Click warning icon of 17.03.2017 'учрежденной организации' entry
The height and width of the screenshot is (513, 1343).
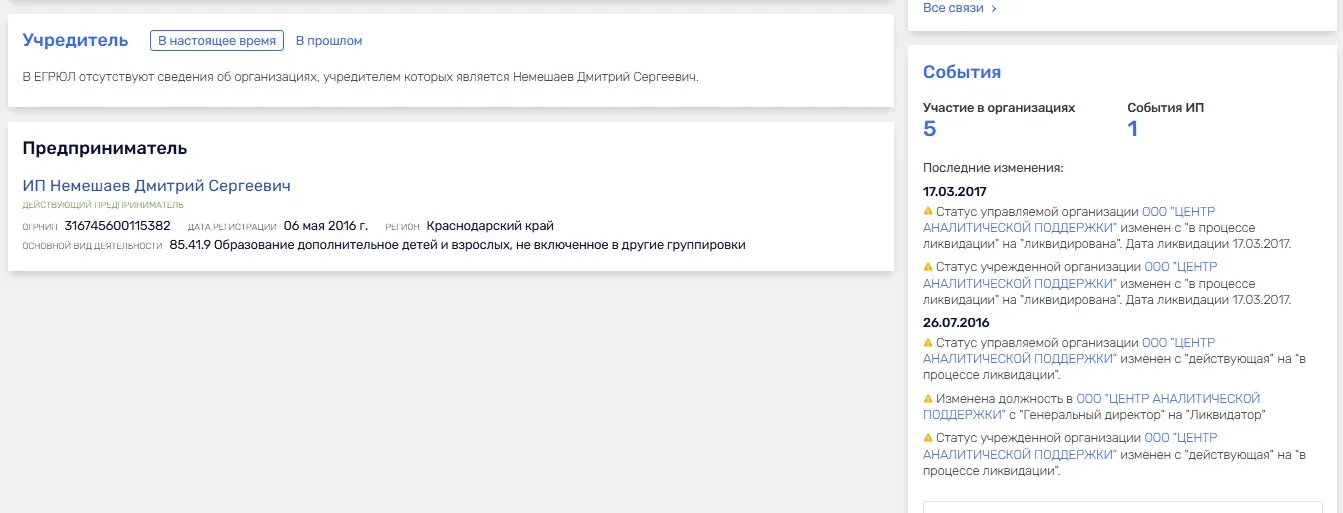click(x=928, y=268)
